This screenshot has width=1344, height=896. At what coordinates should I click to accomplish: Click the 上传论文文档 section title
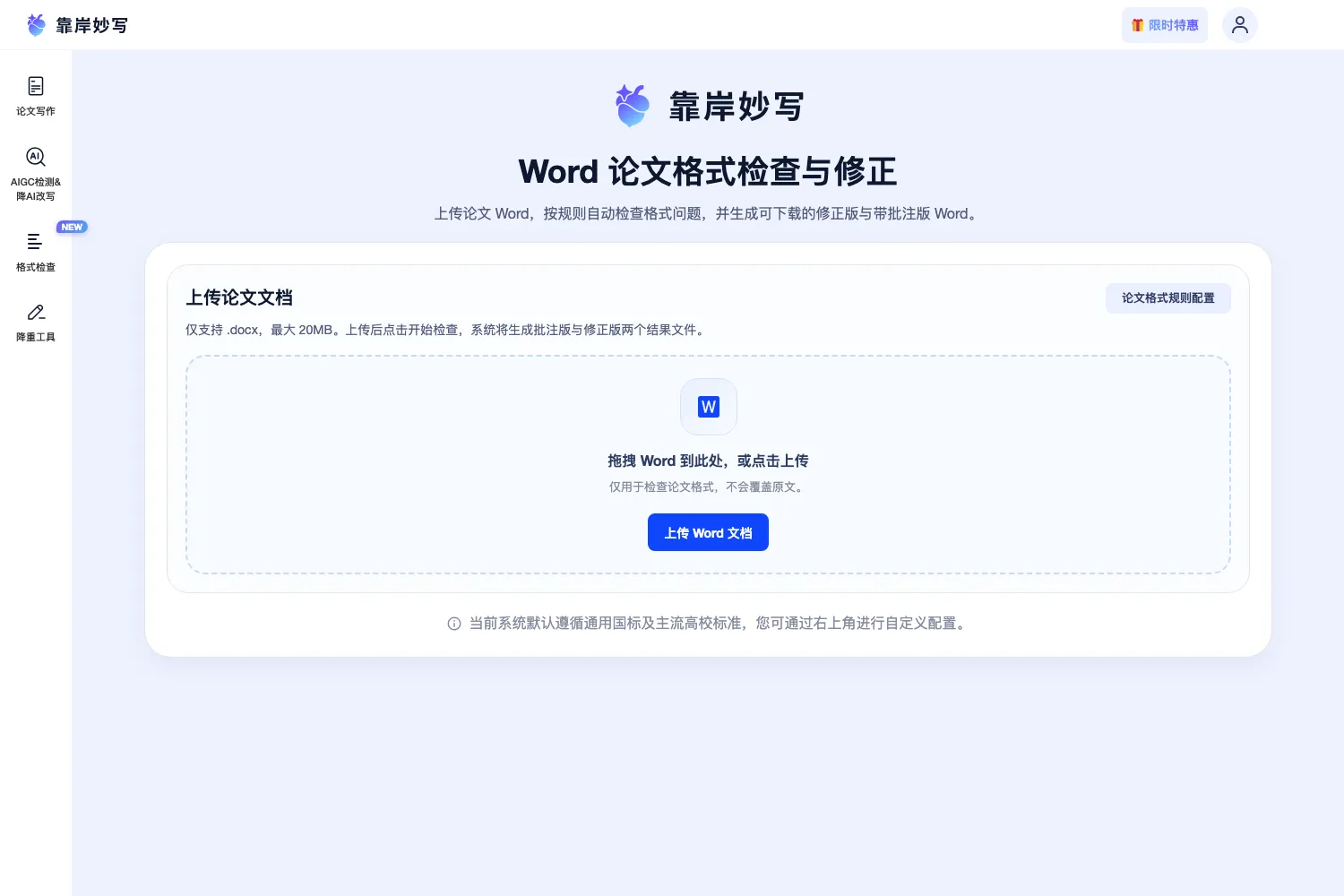tap(239, 297)
